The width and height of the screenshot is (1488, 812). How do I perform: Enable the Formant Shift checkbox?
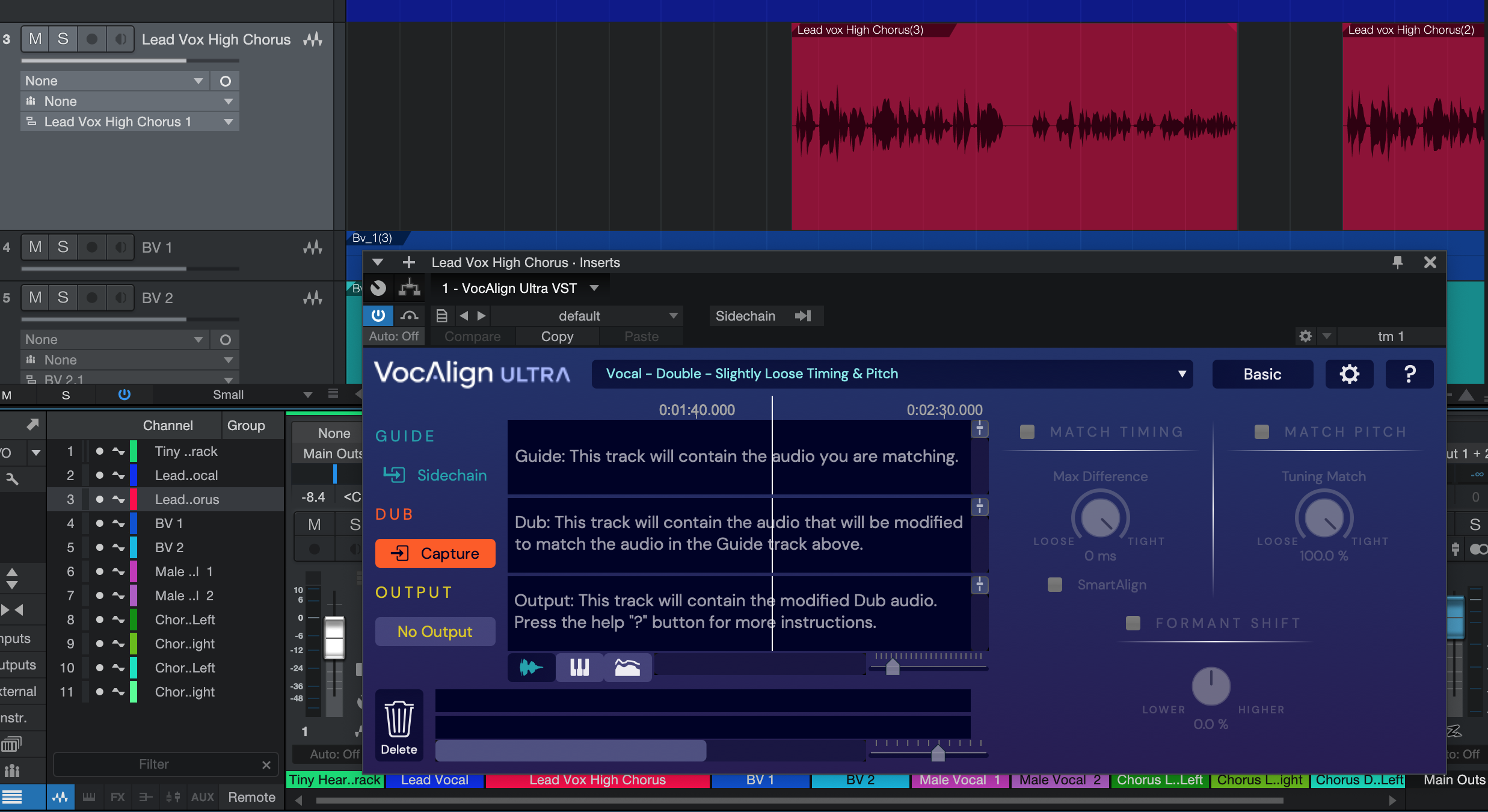click(x=1133, y=623)
